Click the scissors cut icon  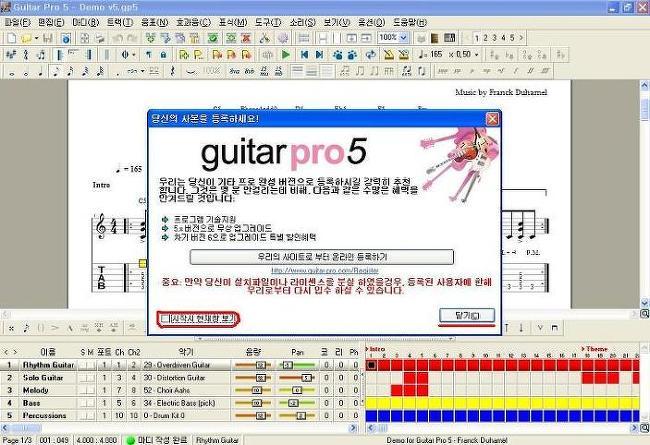264,38
